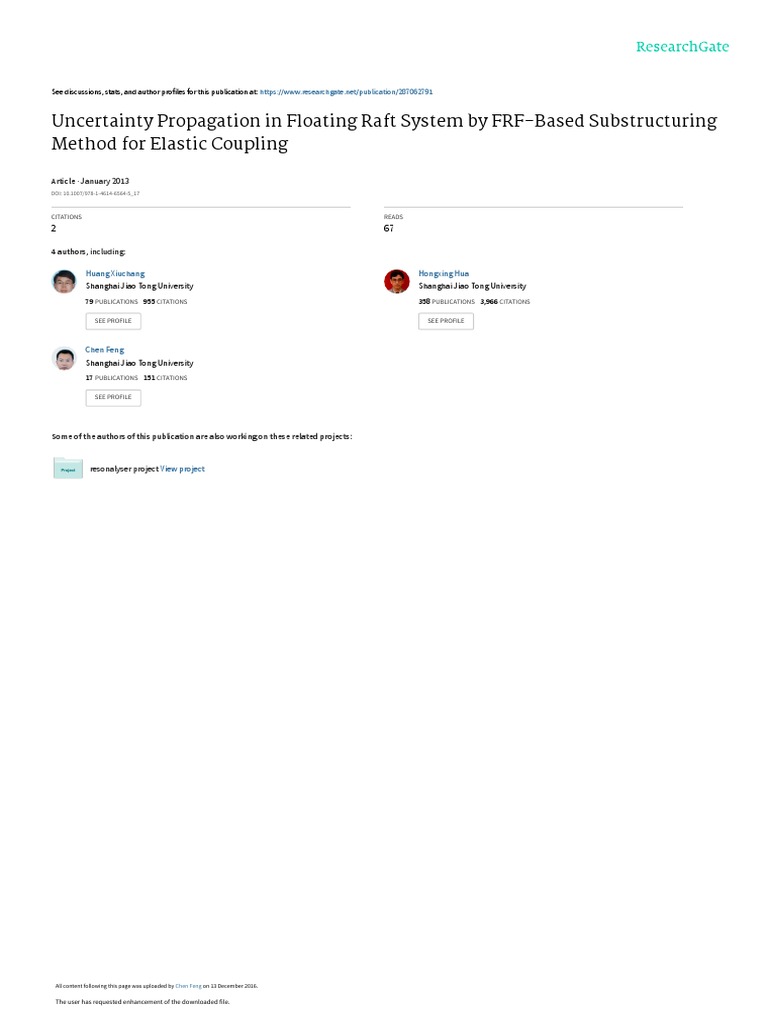Click Chen Feng's profile photo
The height and width of the screenshot is (1024, 768).
64,359
